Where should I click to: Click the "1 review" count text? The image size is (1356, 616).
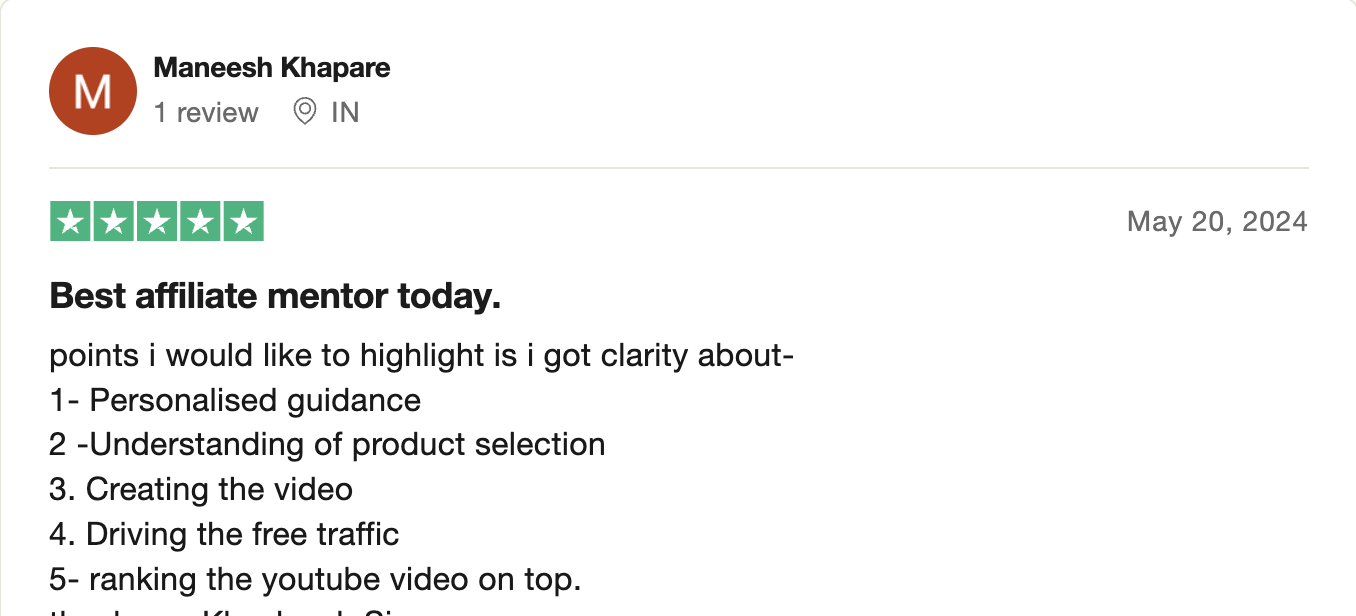click(206, 112)
